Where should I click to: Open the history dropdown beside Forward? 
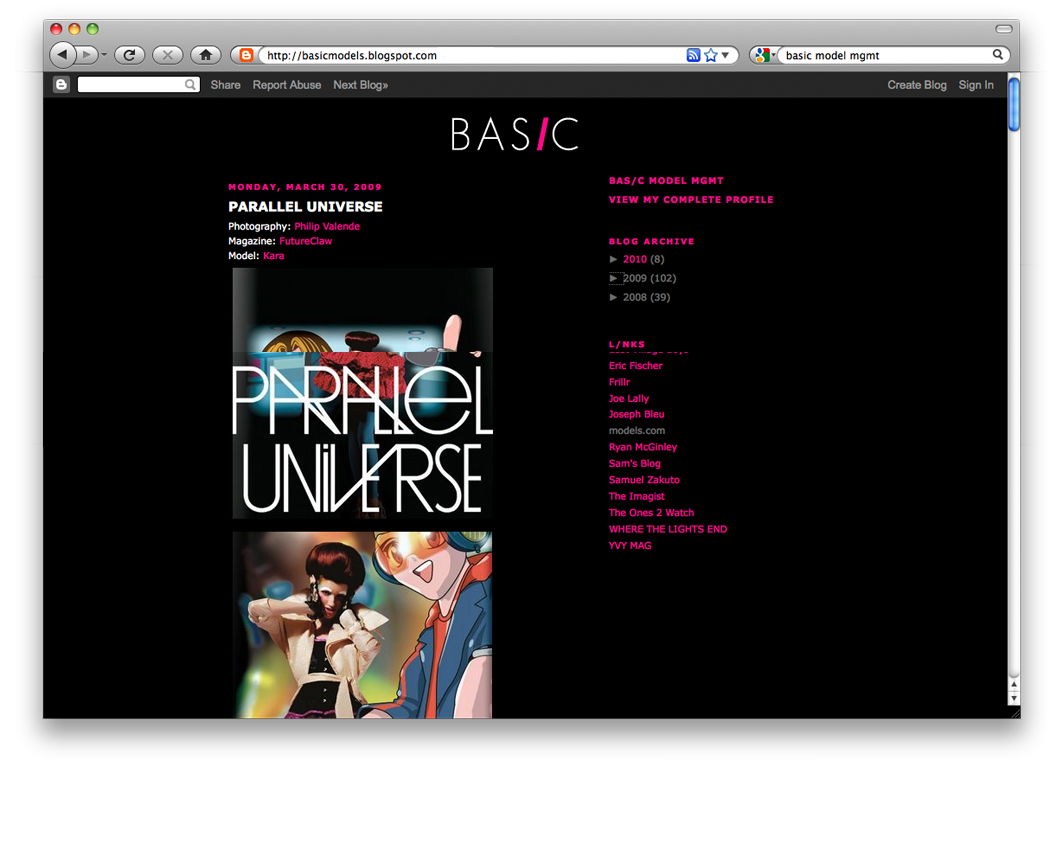coord(104,55)
